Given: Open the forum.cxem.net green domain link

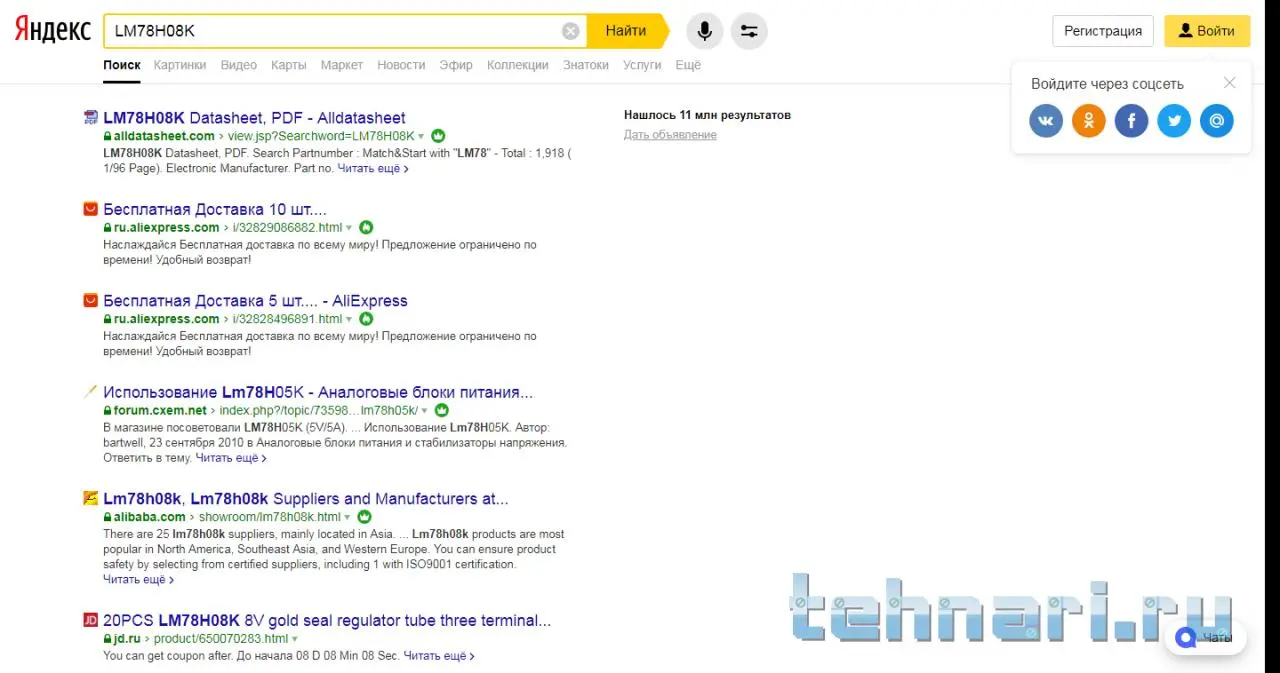Looking at the screenshot, I should (x=160, y=410).
